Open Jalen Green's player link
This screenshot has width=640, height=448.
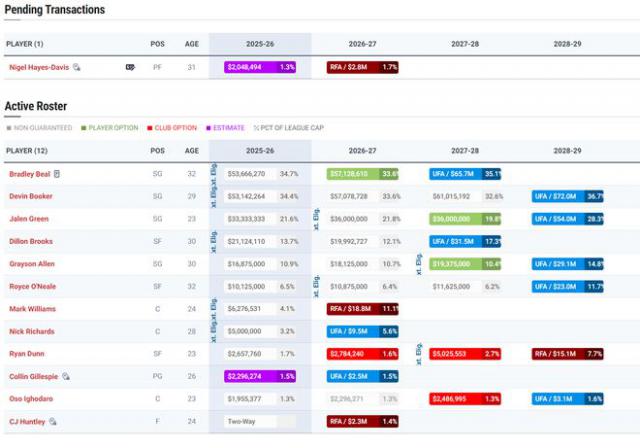click(x=29, y=219)
